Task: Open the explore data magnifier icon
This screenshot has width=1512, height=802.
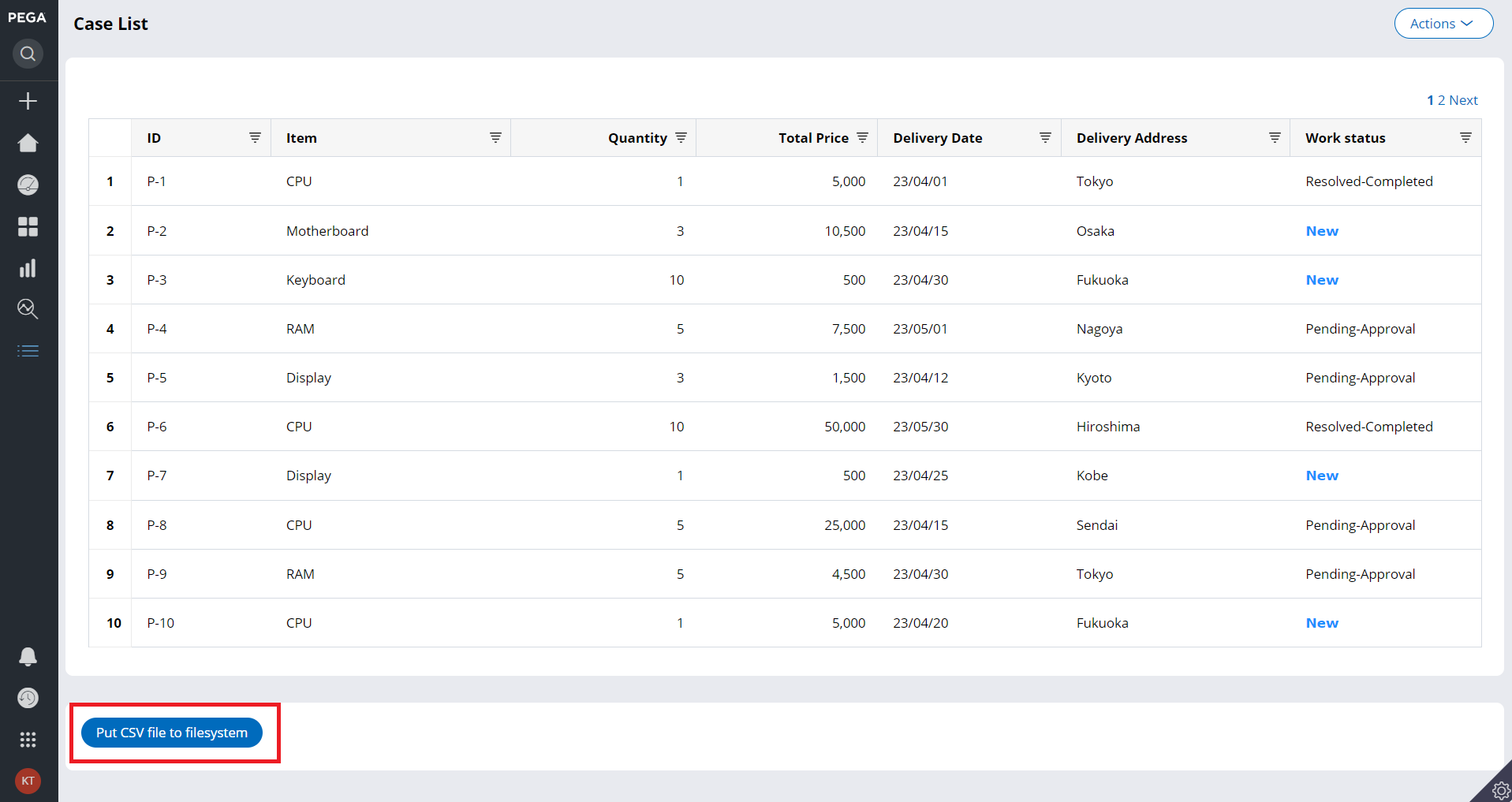Action: [x=28, y=309]
